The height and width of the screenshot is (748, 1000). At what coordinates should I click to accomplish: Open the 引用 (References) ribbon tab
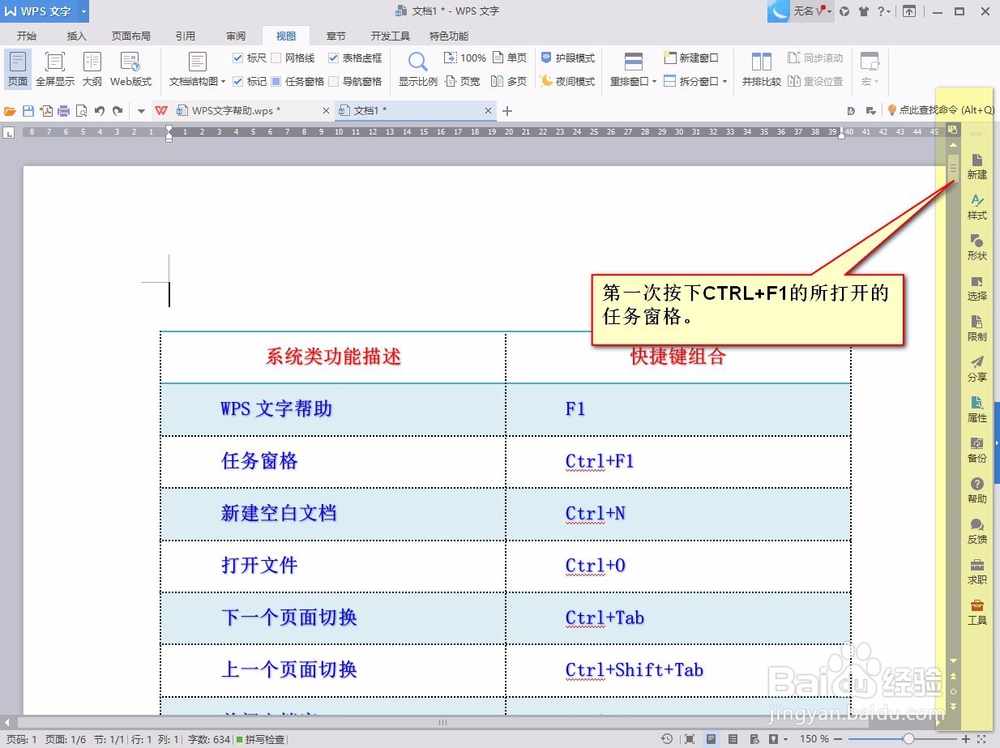tap(186, 36)
